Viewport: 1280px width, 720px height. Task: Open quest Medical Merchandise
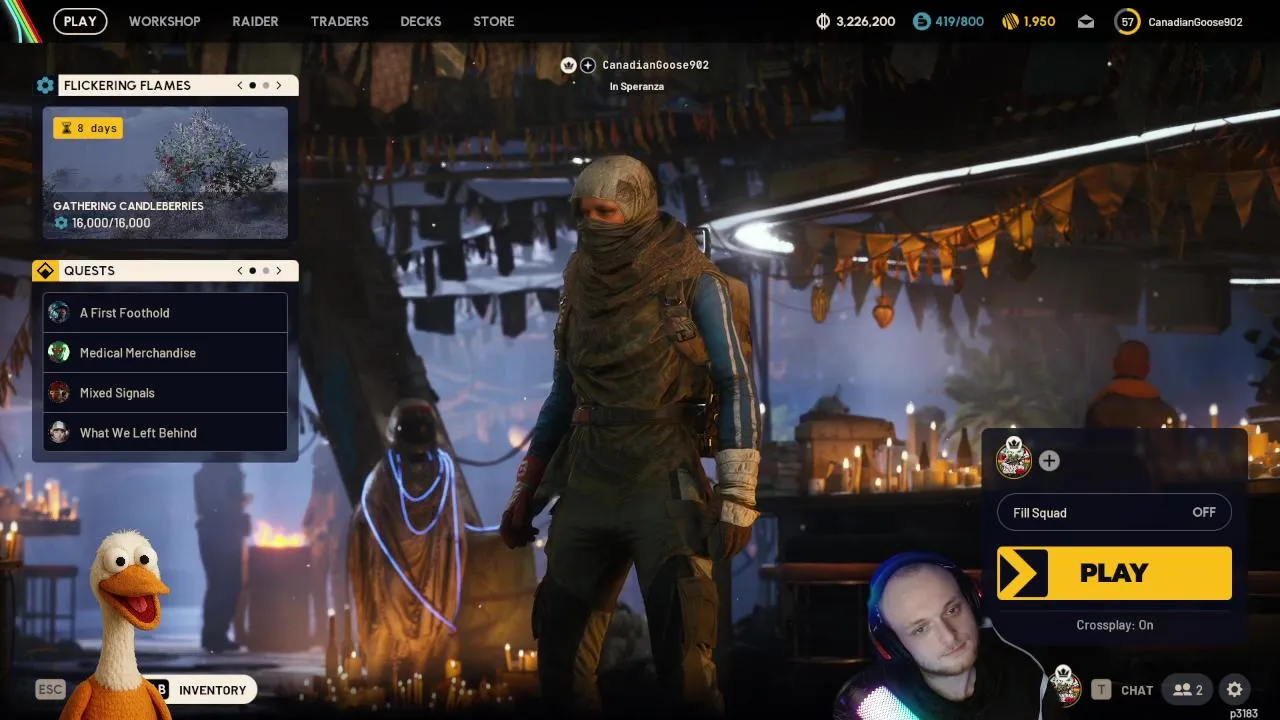coord(165,353)
